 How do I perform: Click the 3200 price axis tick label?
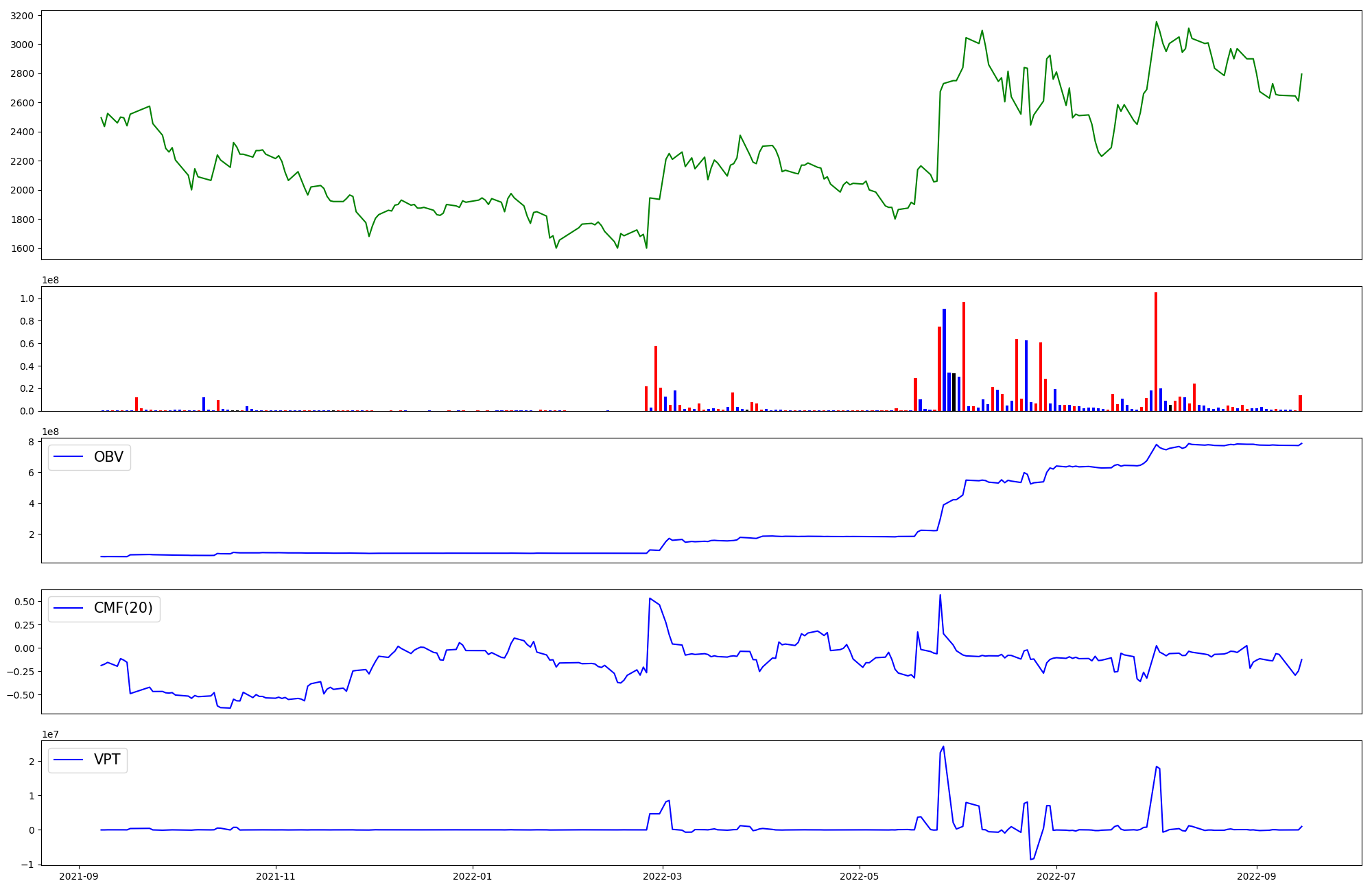click(x=22, y=15)
